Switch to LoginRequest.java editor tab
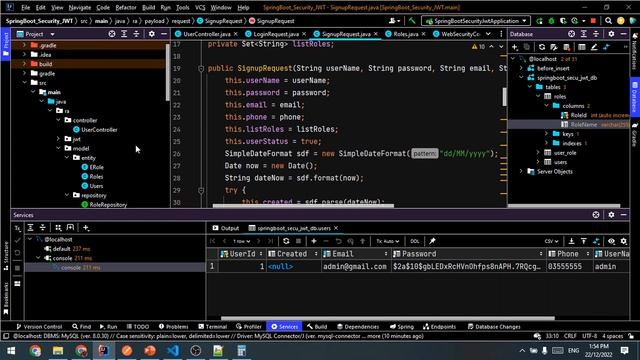 coord(276,34)
